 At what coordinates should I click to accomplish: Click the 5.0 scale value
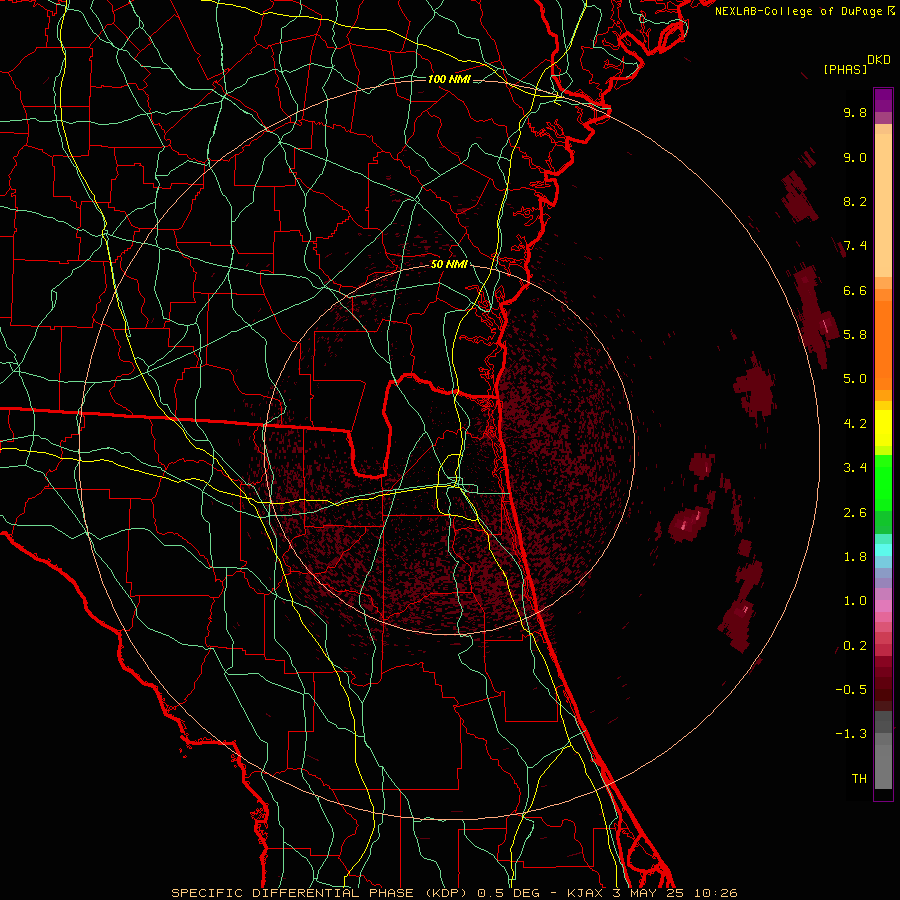tap(855, 379)
